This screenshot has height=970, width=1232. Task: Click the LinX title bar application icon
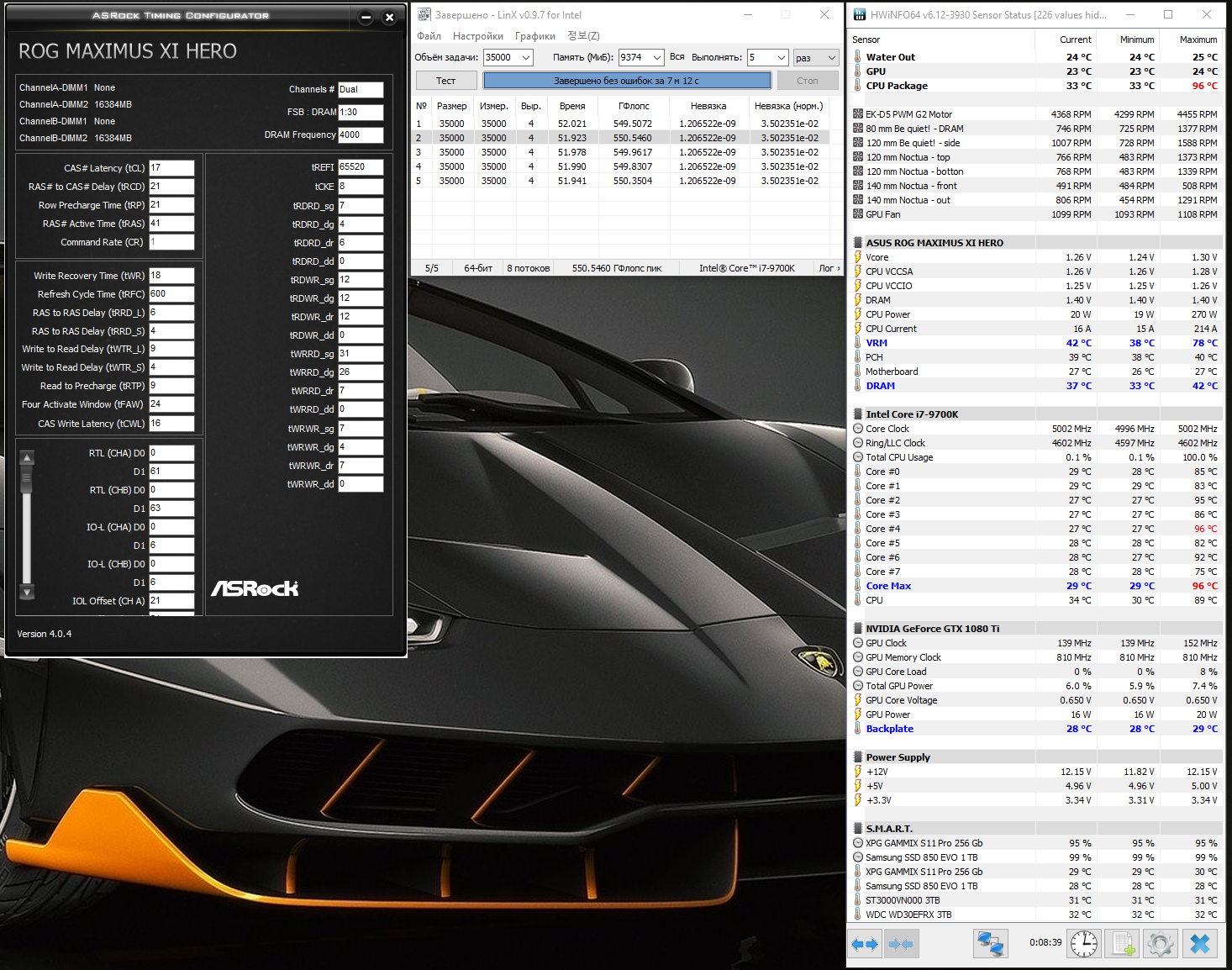424,14
